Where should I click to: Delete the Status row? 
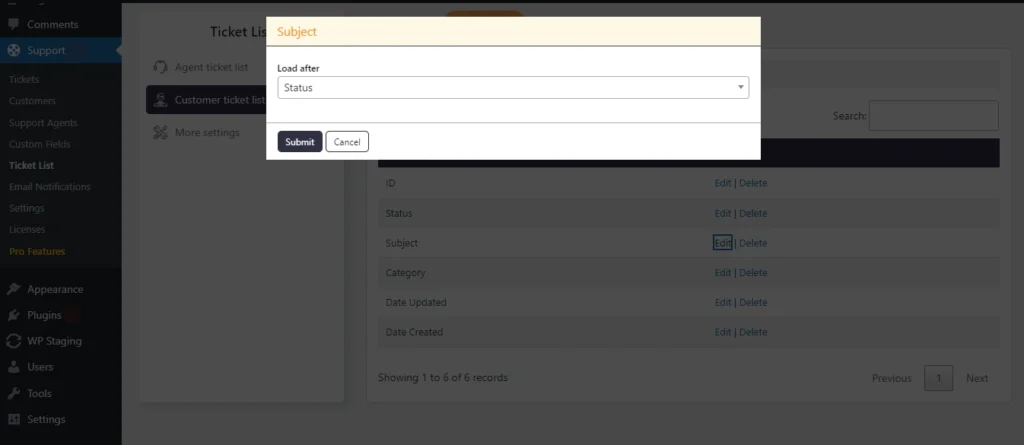[753, 214]
